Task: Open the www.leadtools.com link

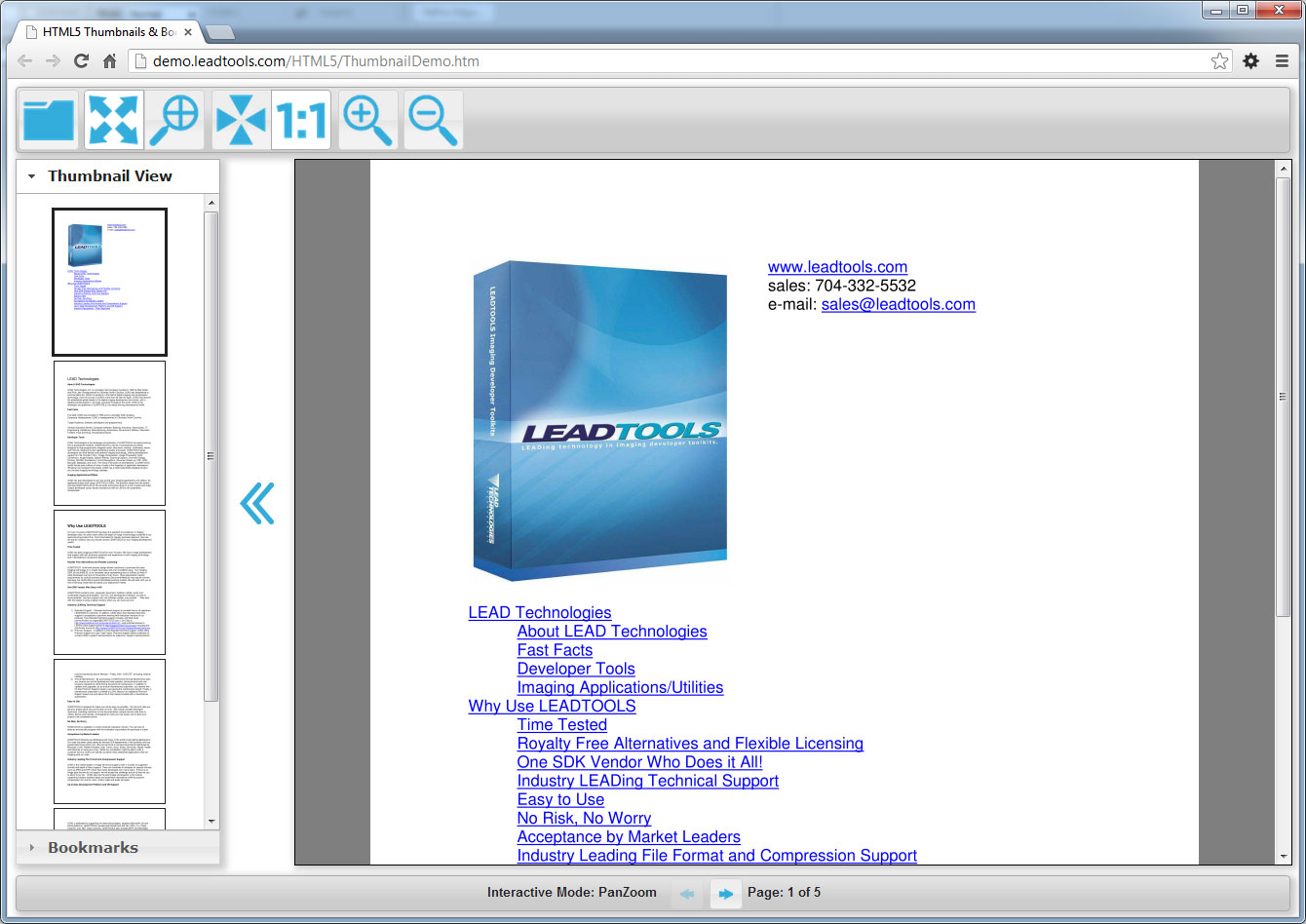Action: [x=837, y=267]
